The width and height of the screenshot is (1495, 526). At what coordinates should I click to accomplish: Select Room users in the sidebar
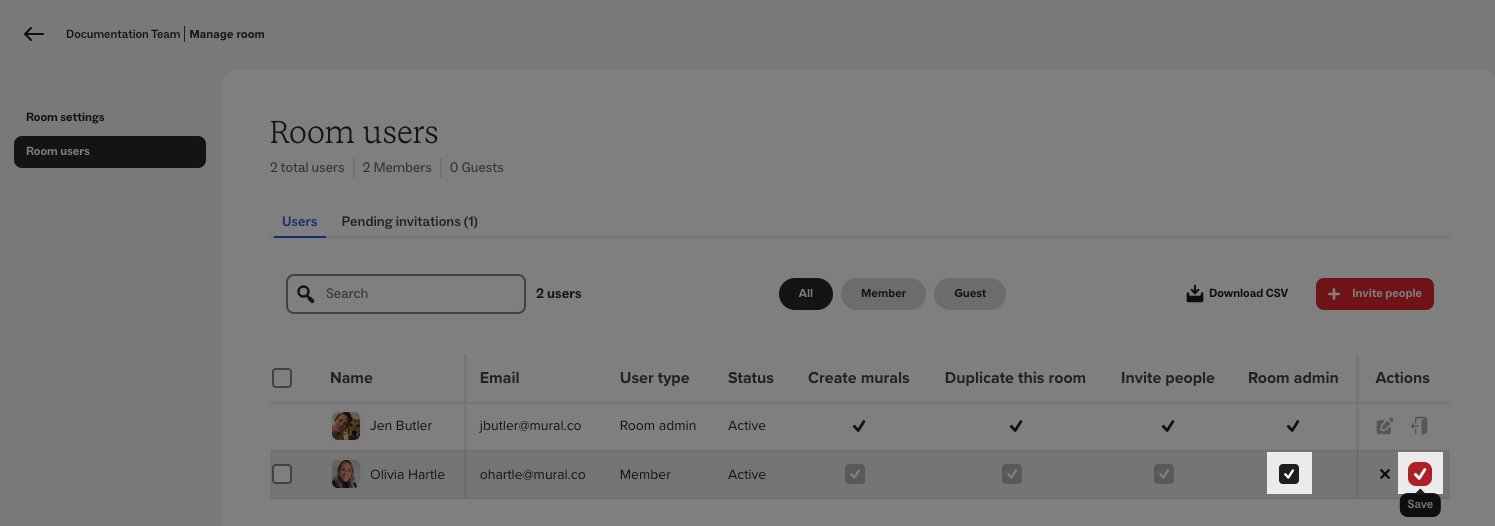110,152
